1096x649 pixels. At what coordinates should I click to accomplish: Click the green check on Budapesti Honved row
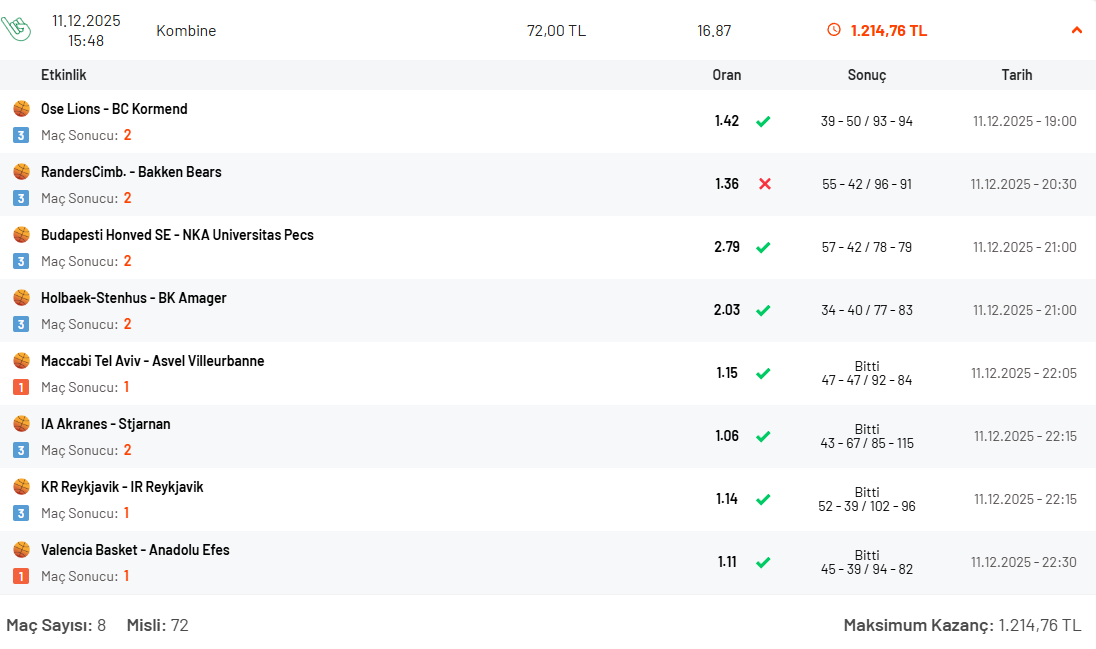763,247
